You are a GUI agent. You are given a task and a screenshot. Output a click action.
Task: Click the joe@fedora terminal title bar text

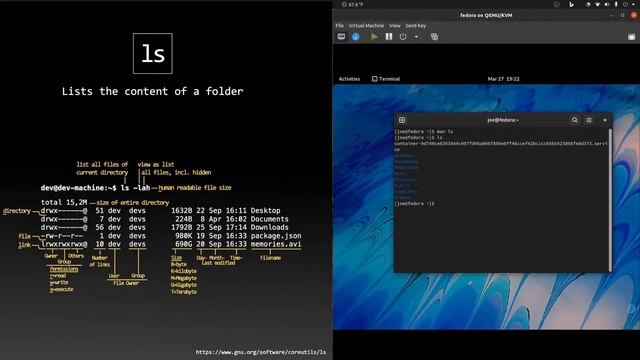[503, 120]
